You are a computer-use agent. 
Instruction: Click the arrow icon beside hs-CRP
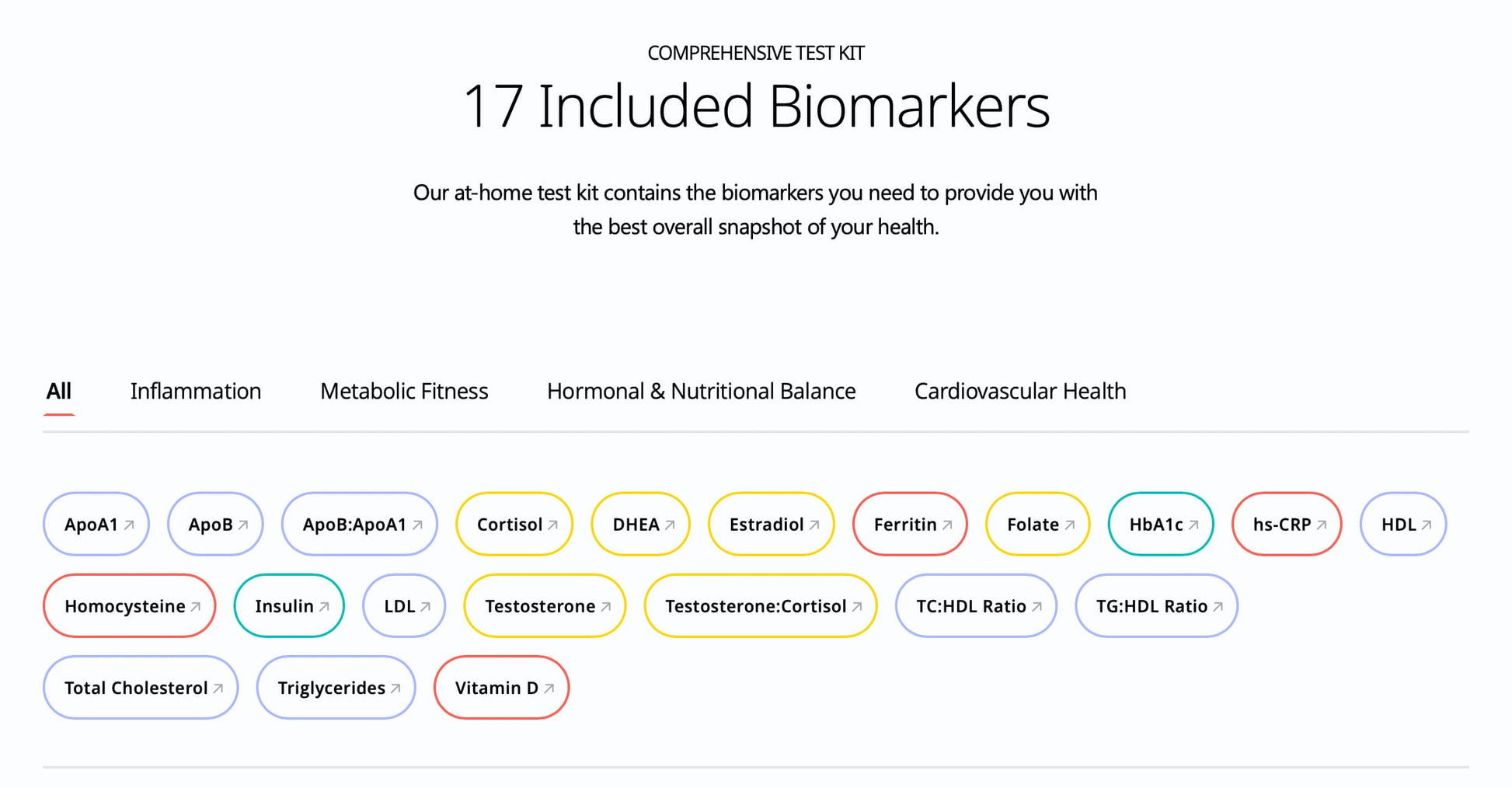pyautogui.click(x=1322, y=525)
